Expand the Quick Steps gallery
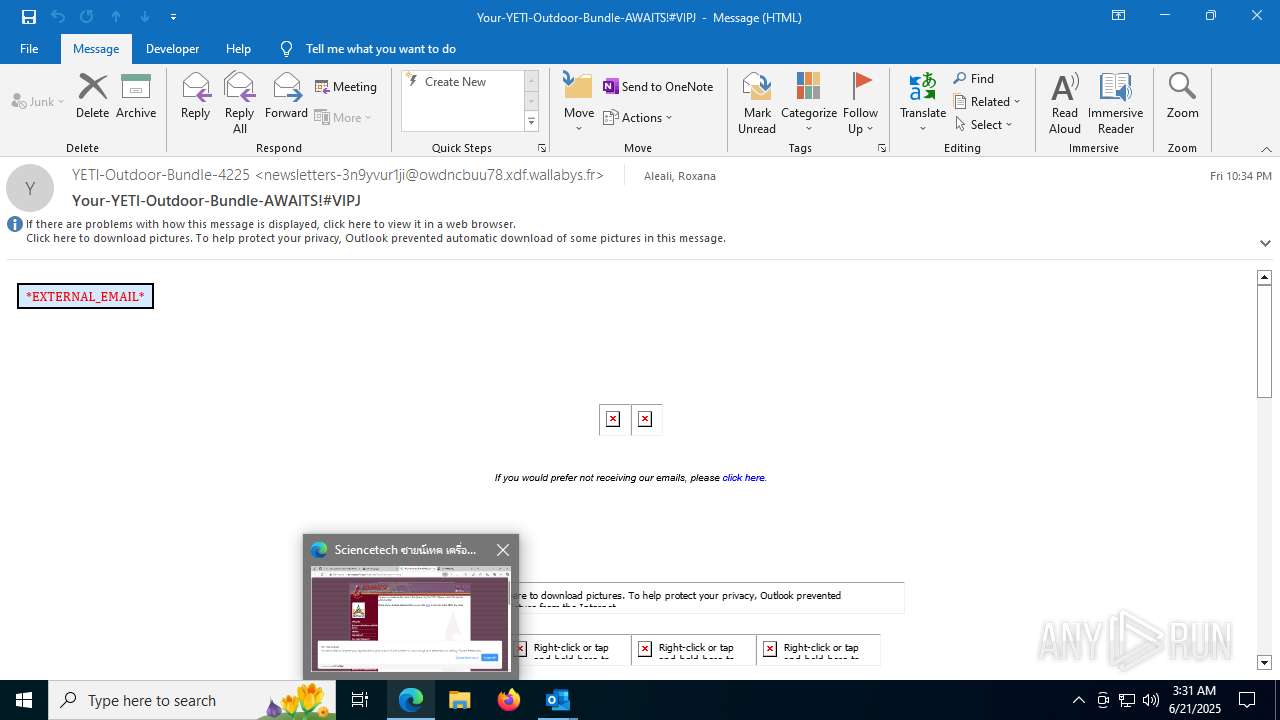The width and height of the screenshot is (1280, 720). (531, 122)
